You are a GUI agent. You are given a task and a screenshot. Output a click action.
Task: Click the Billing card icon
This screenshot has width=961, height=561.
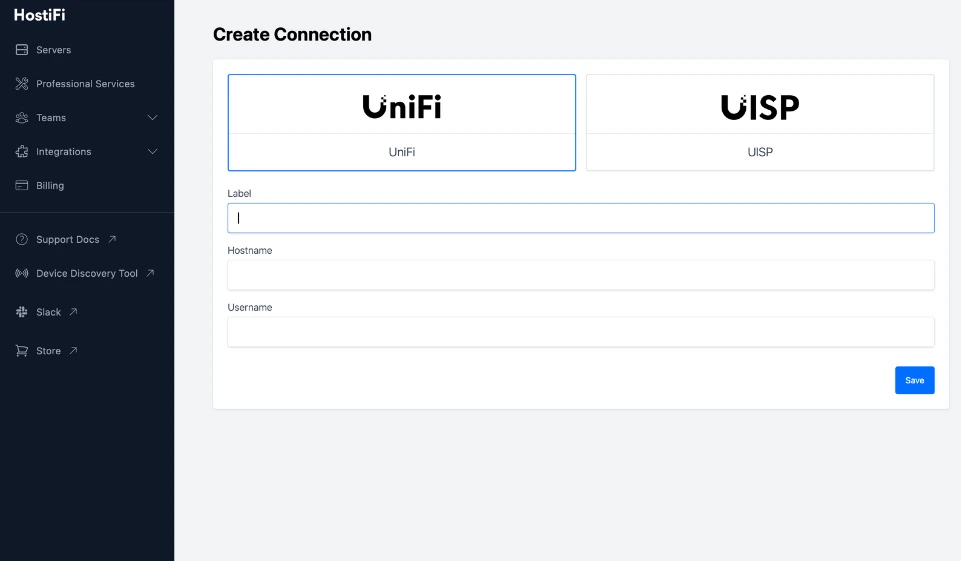[x=22, y=185]
